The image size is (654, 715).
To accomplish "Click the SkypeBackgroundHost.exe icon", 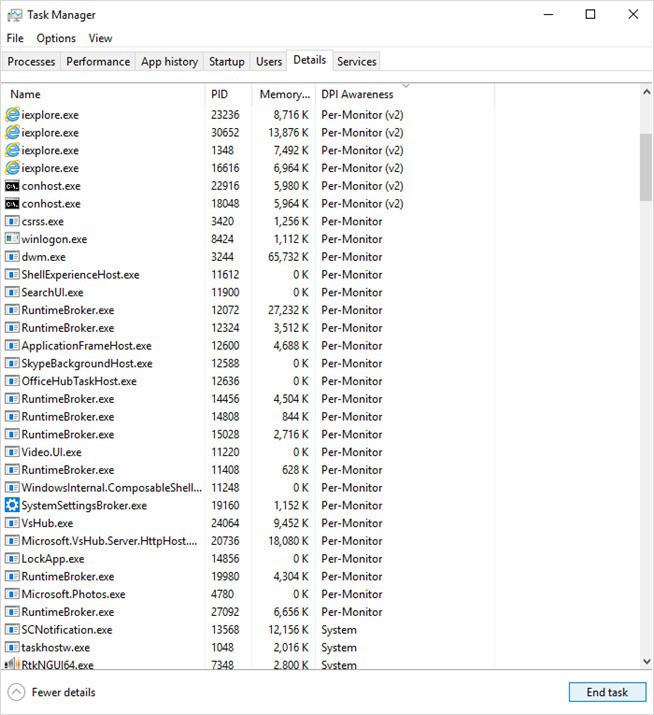I will point(12,363).
